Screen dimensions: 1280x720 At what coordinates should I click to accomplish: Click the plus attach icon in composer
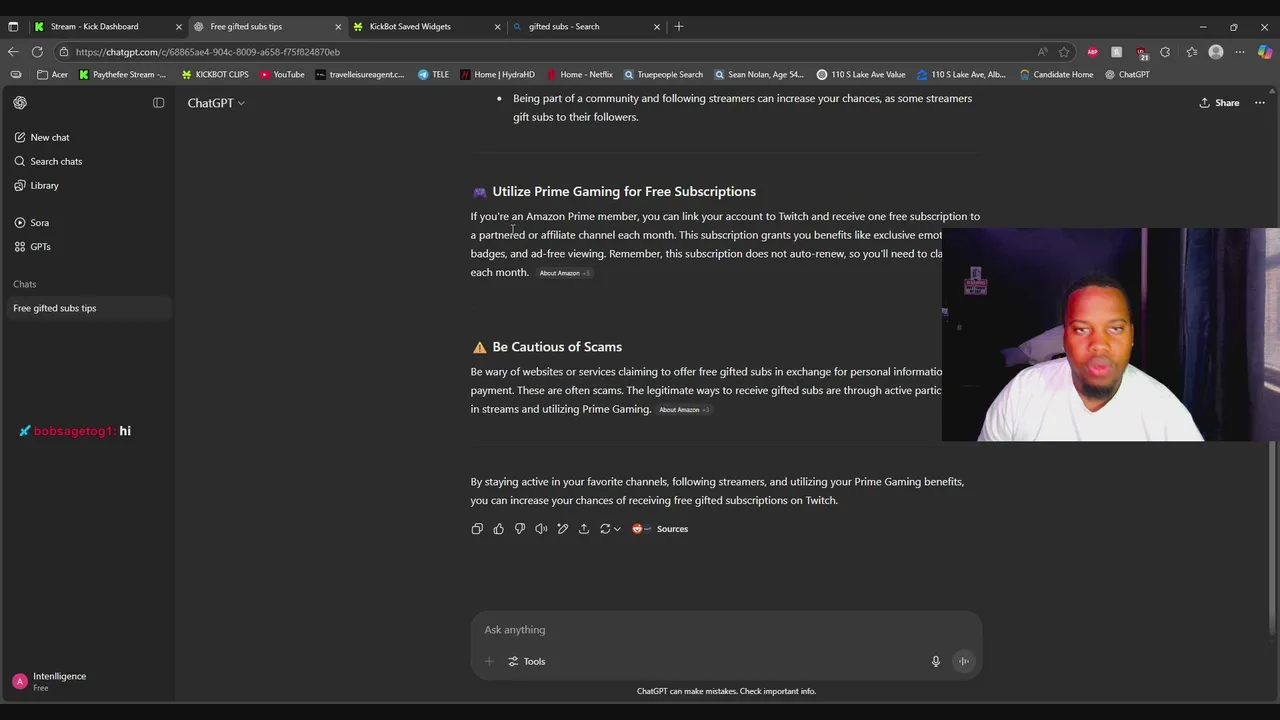(x=489, y=662)
